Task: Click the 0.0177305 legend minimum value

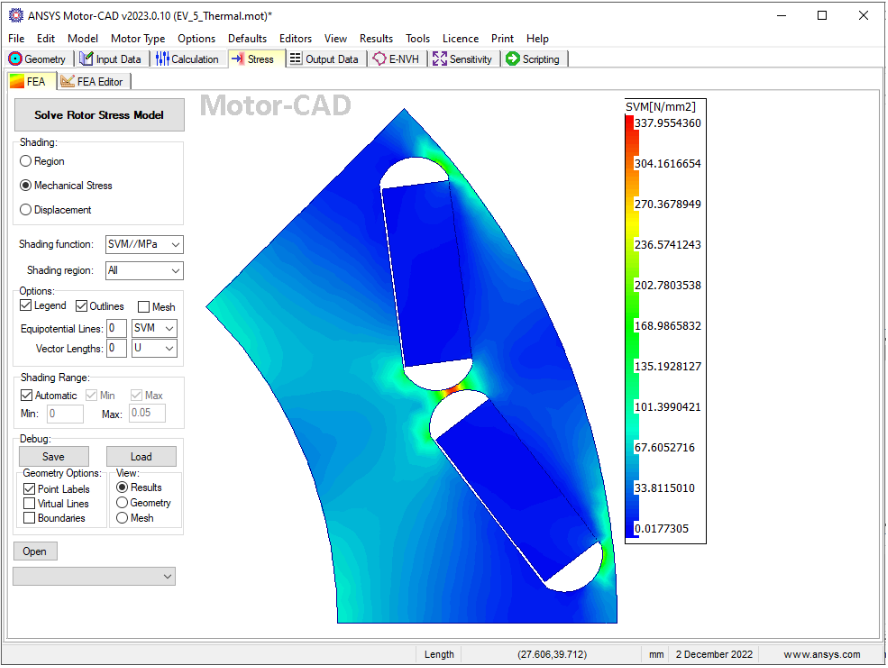Action: click(661, 529)
